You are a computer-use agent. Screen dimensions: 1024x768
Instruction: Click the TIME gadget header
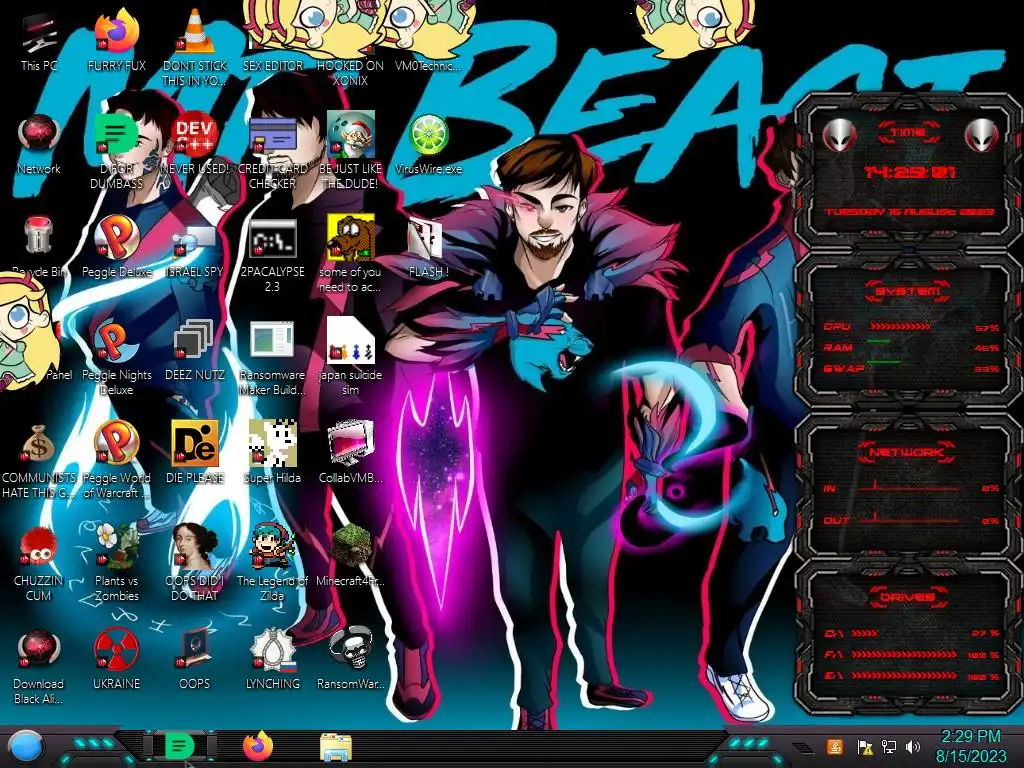tap(908, 133)
